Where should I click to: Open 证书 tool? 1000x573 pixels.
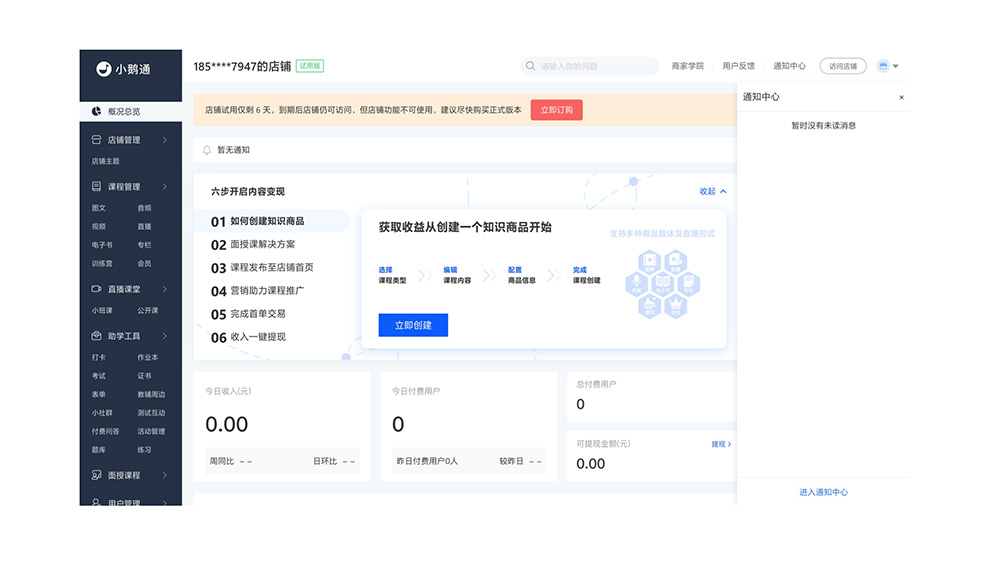coord(144,376)
